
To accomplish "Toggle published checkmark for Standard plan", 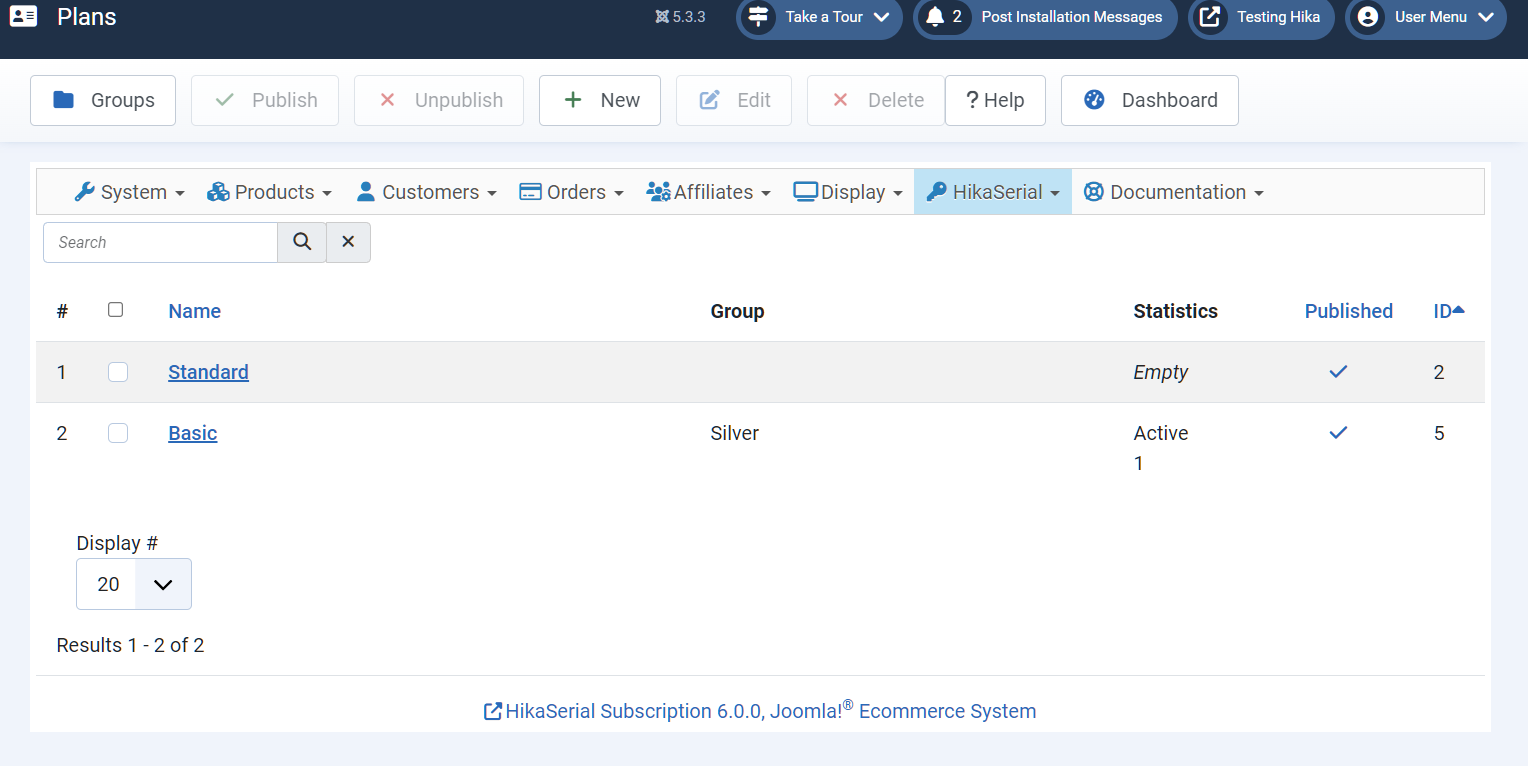I will 1338,372.
